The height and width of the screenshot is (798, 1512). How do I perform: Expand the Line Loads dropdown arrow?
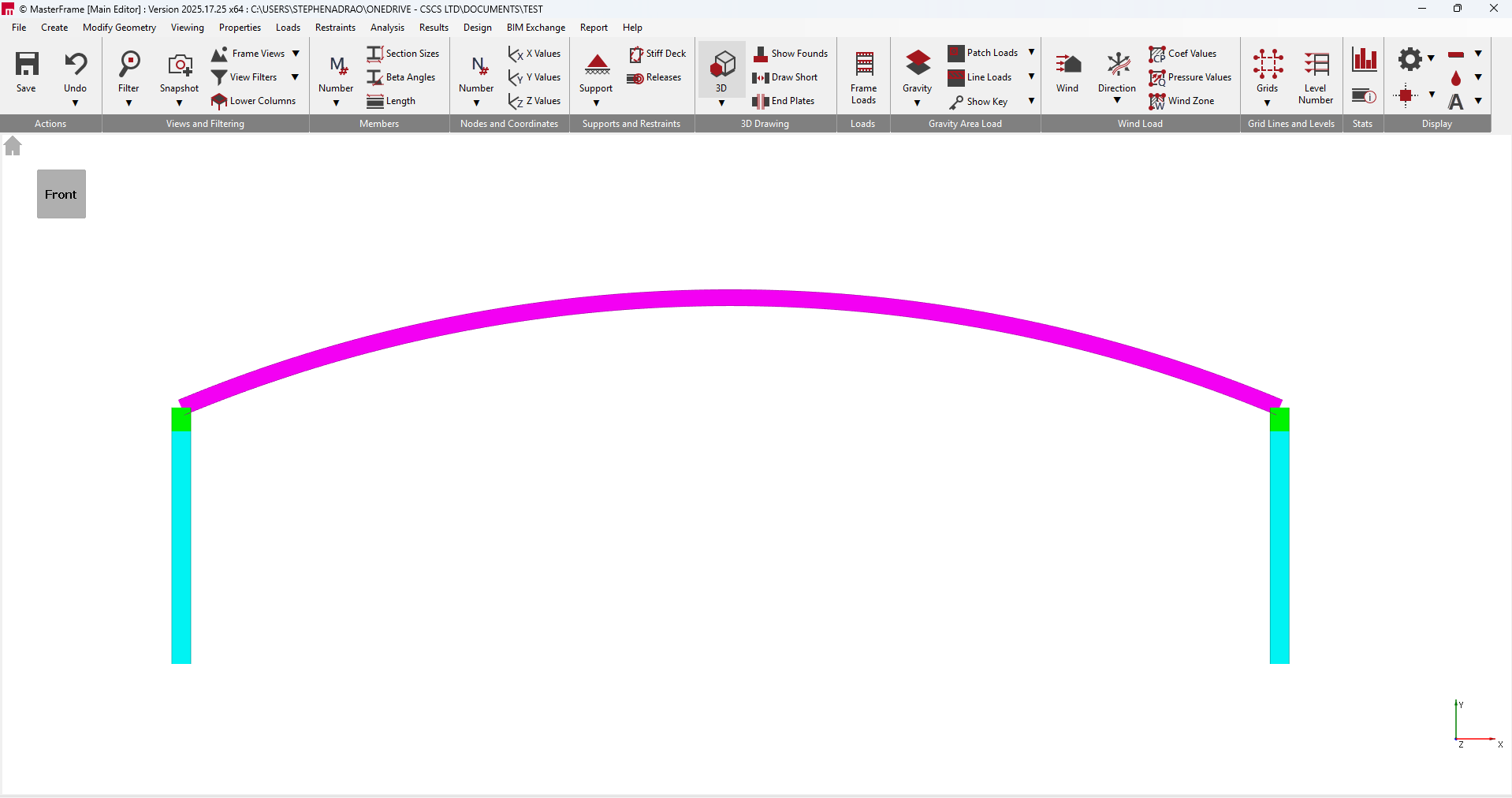tap(1031, 76)
